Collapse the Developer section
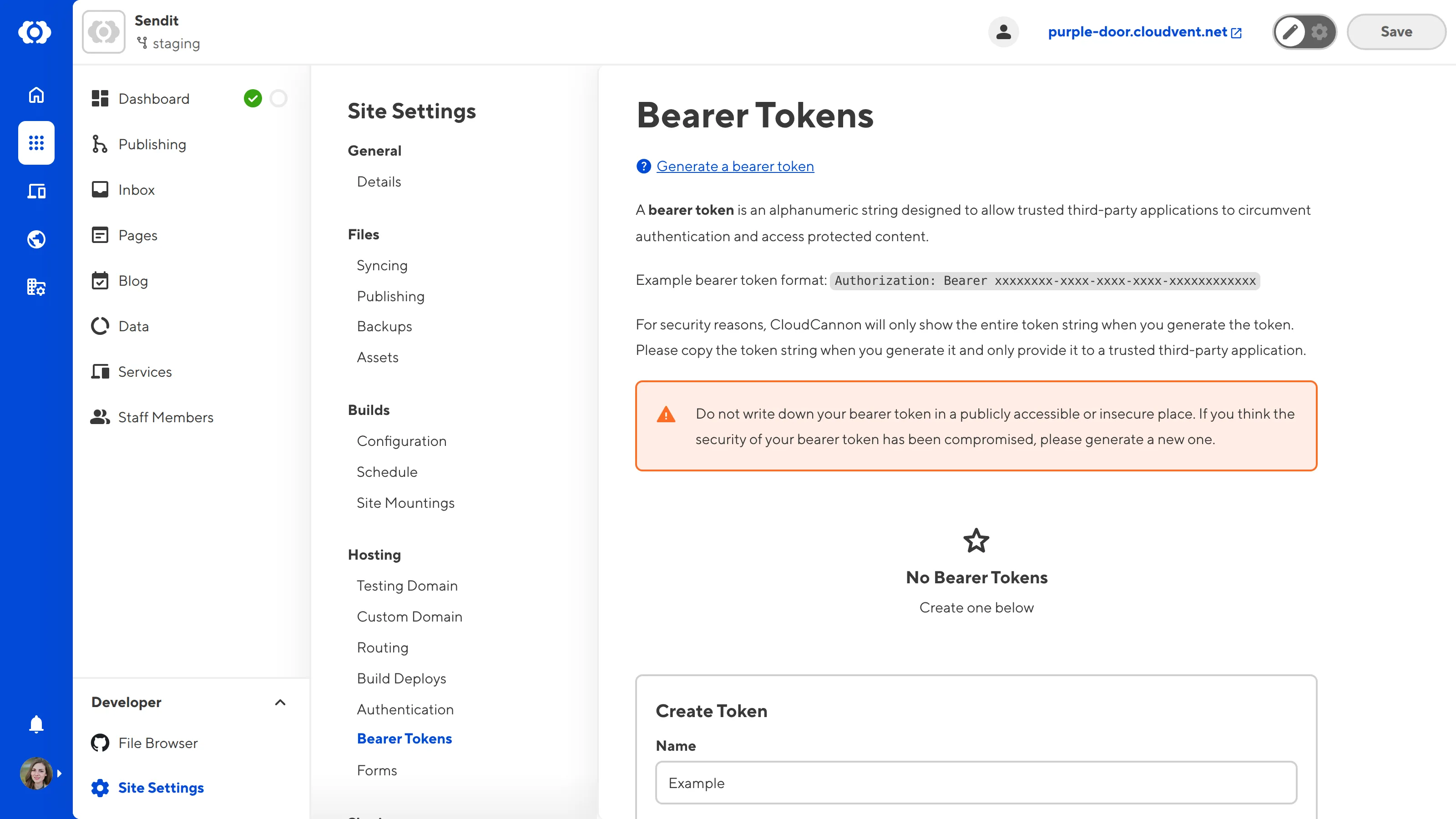Viewport: 1456px width, 819px height. [x=280, y=703]
